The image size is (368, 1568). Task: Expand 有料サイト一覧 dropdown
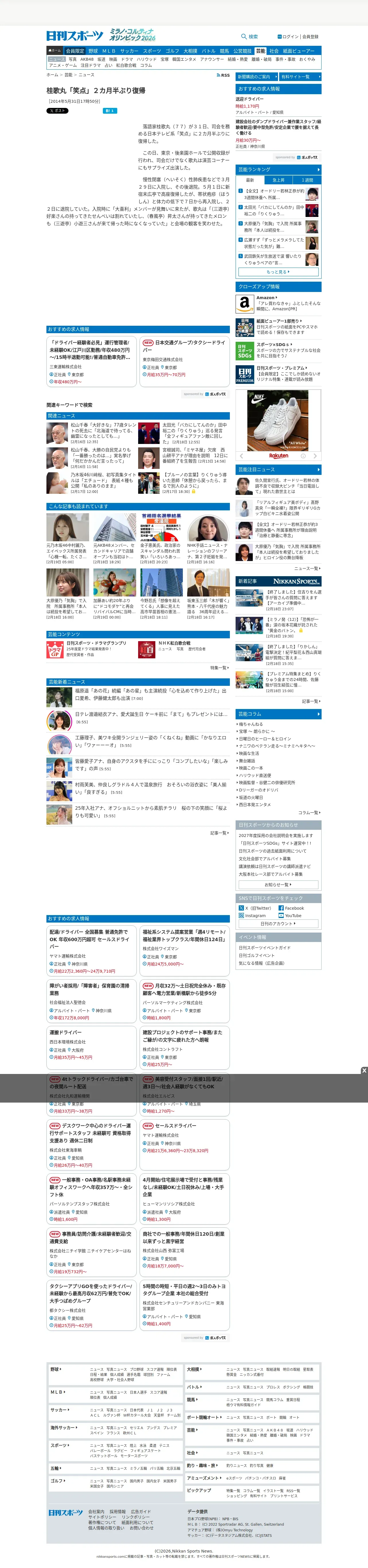tap(300, 77)
